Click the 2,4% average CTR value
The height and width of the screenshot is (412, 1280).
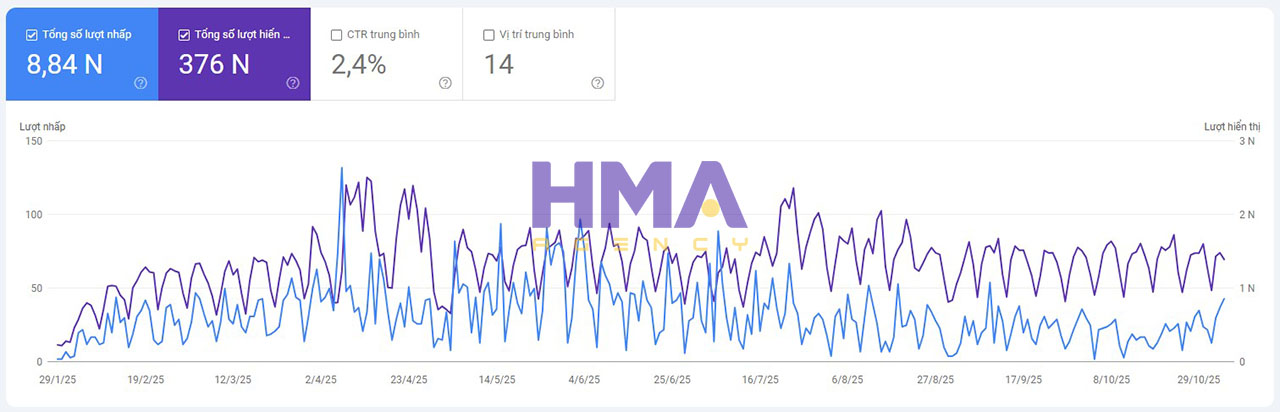tap(358, 65)
